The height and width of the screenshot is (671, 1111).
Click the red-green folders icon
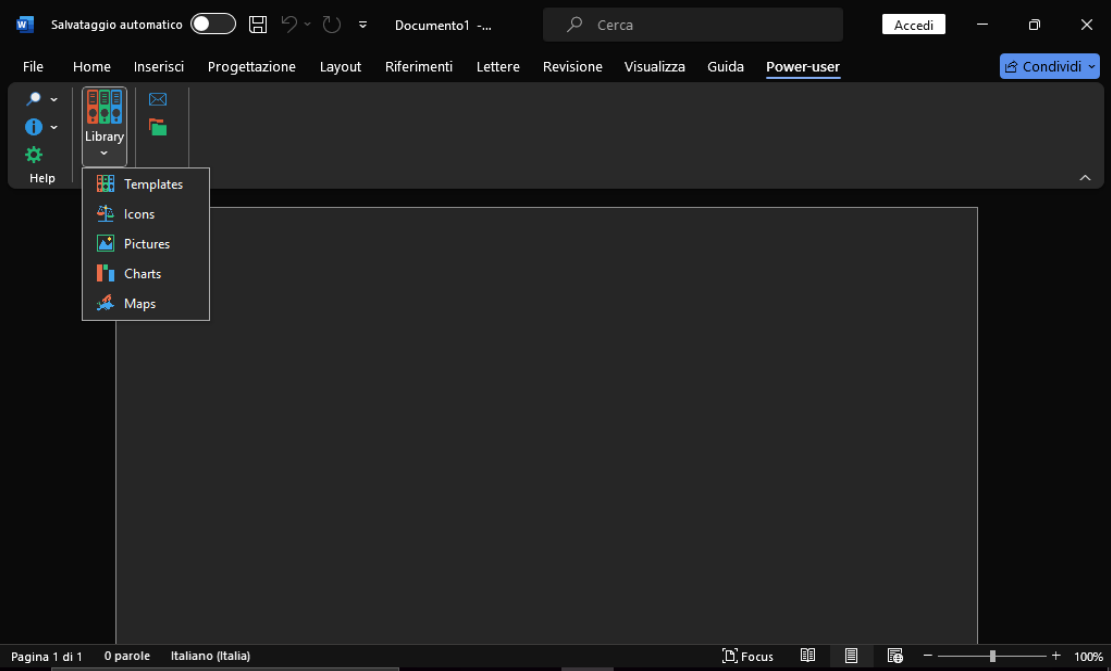(x=158, y=127)
